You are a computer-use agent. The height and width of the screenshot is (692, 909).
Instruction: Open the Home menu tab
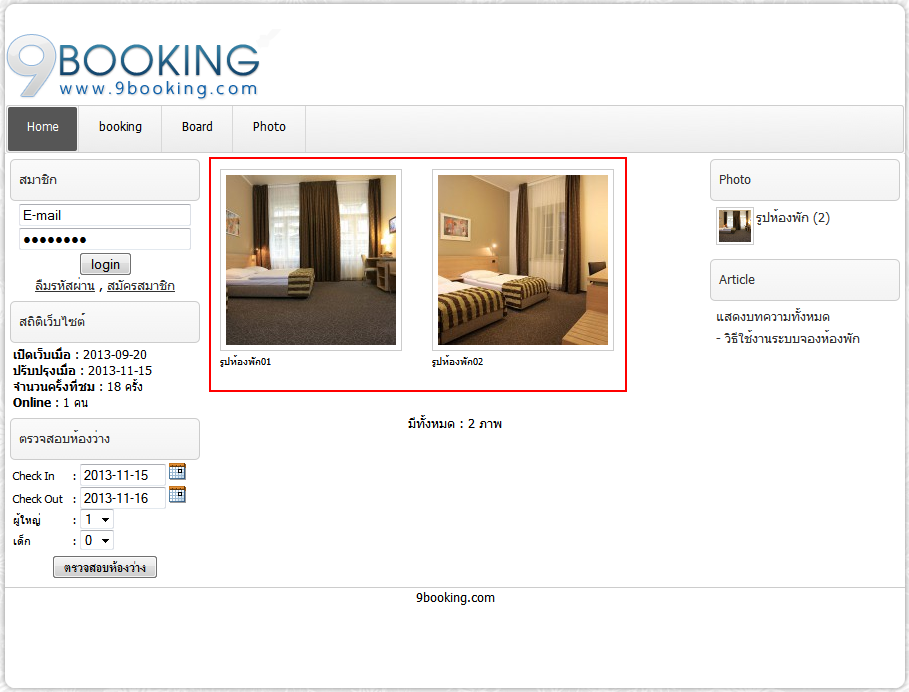pyautogui.click(x=42, y=128)
